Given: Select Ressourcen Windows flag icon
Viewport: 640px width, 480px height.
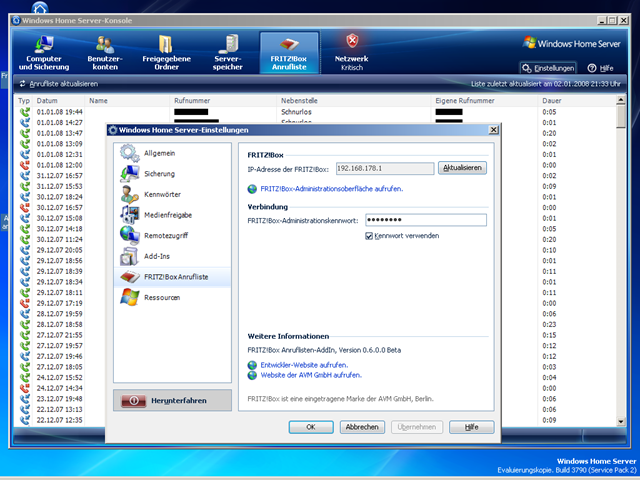Looking at the screenshot, I should 130,297.
